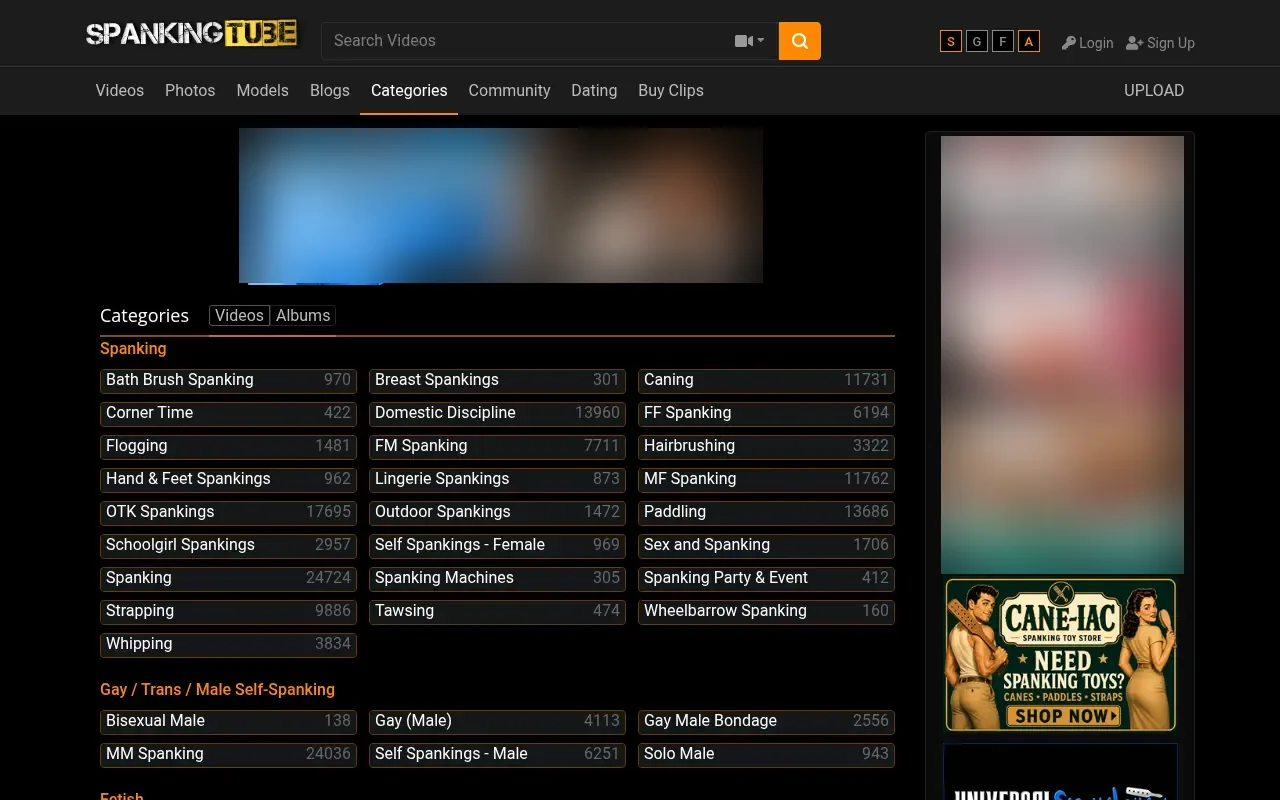Open the video camera search-type dropdown
Image resolution: width=1280 pixels, height=800 pixels.
(749, 41)
